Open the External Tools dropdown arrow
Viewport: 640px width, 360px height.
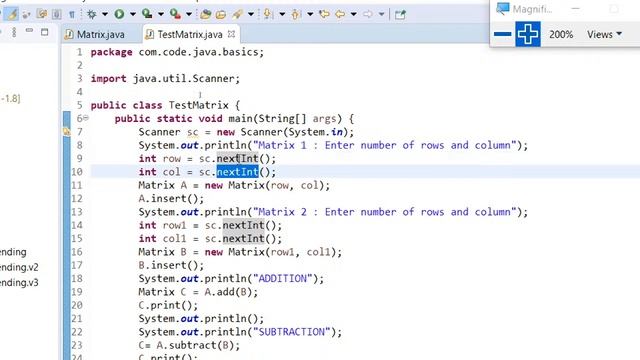(189, 14)
